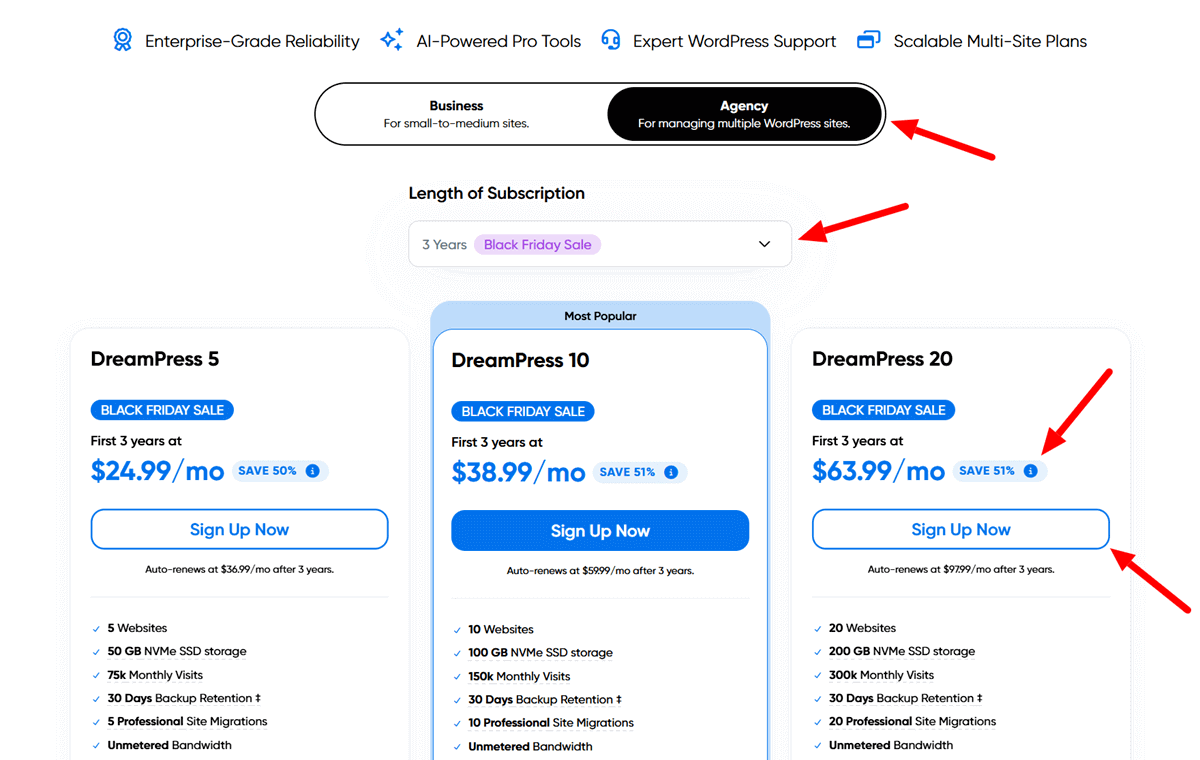Sign up for DreamPress 10
Viewport: 1200px width, 760px height.
[x=600, y=530]
